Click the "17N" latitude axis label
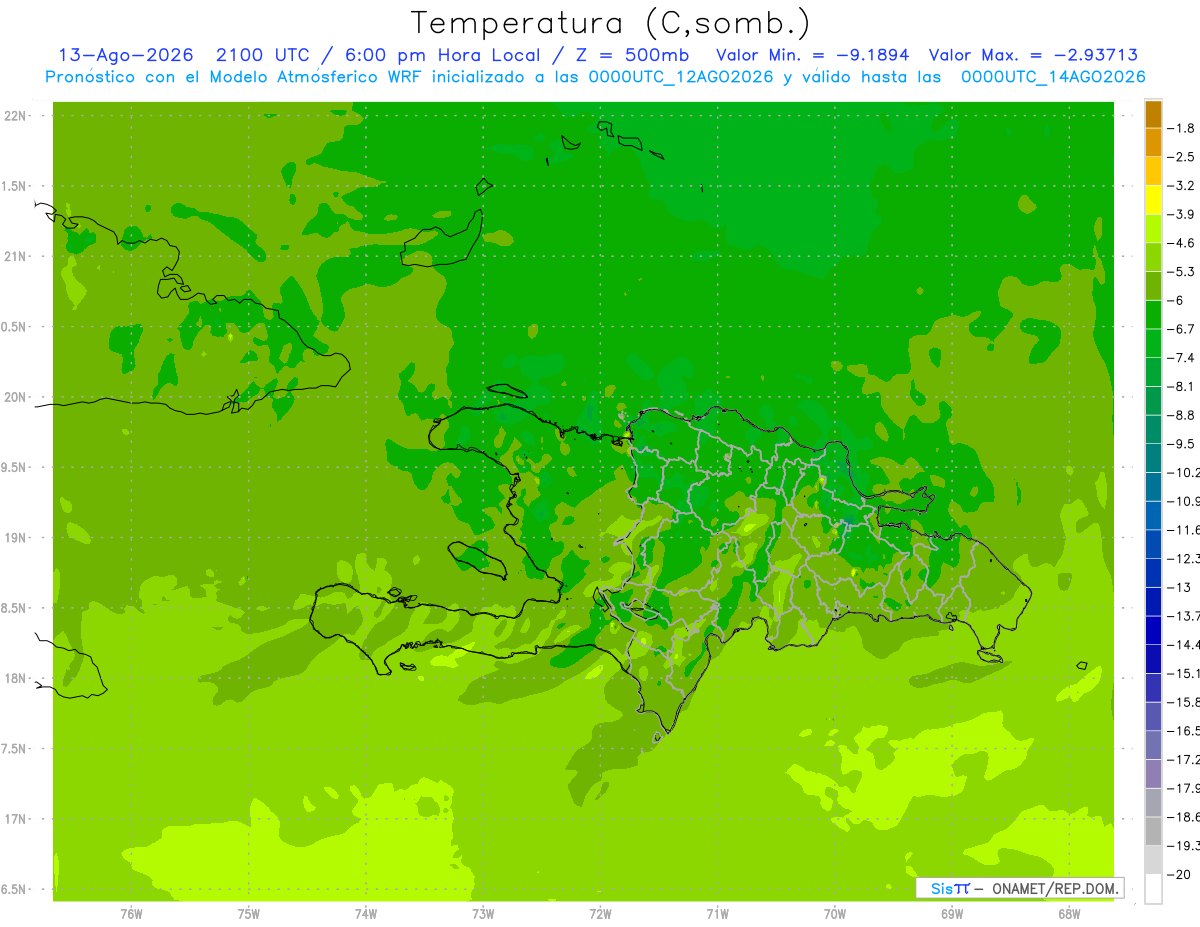This screenshot has width=1200, height=927. pyautogui.click(x=16, y=819)
